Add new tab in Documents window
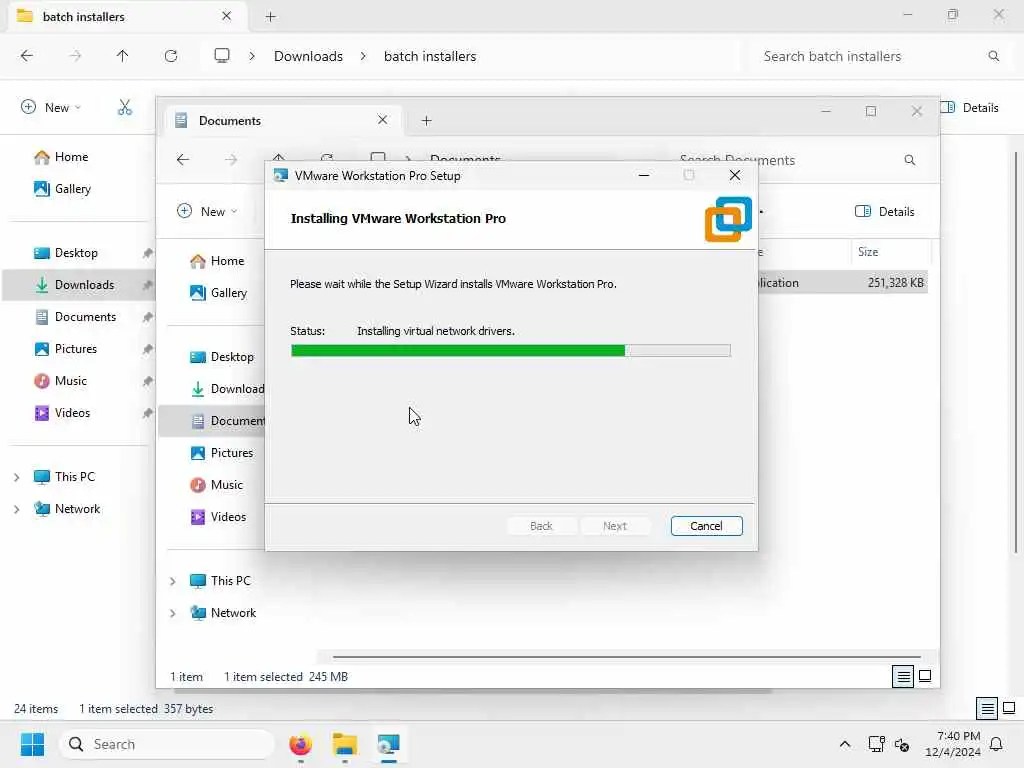Screen dimensions: 1024x768 (x=426, y=121)
